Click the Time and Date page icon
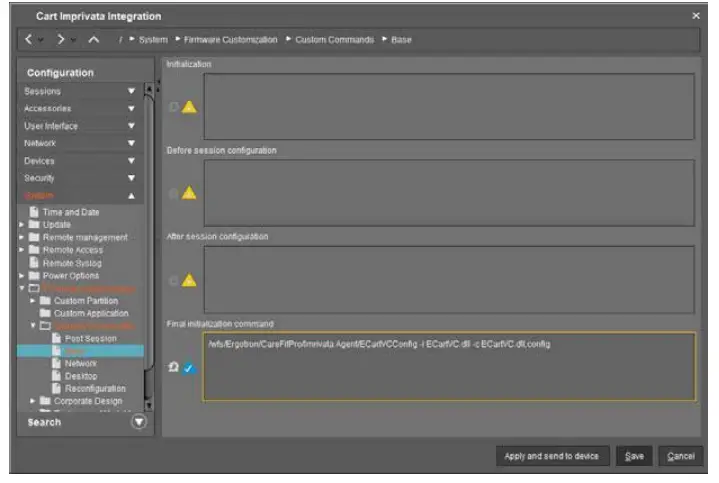 pyautogui.click(x=34, y=212)
